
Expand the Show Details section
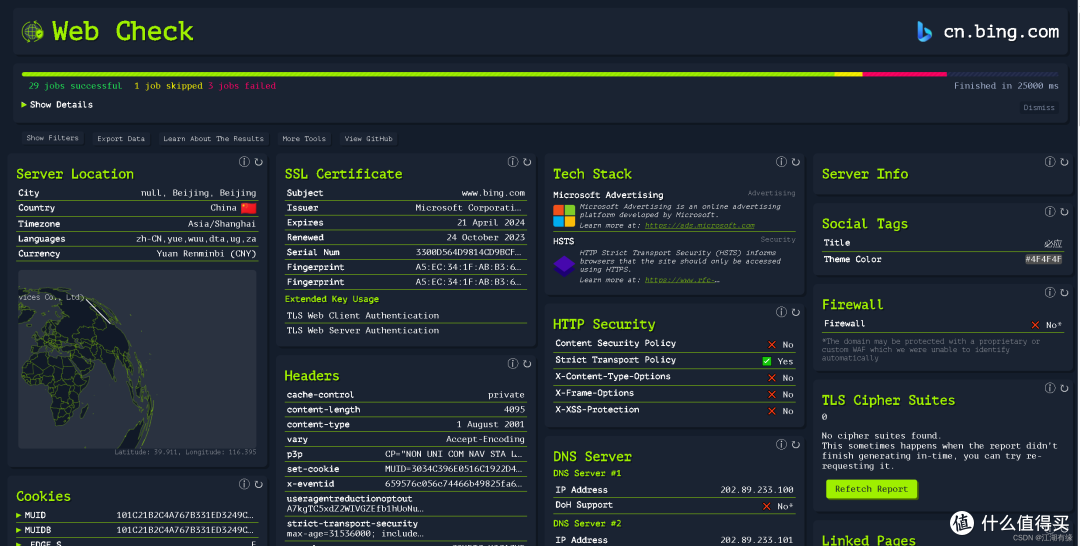pyautogui.click(x=56, y=105)
